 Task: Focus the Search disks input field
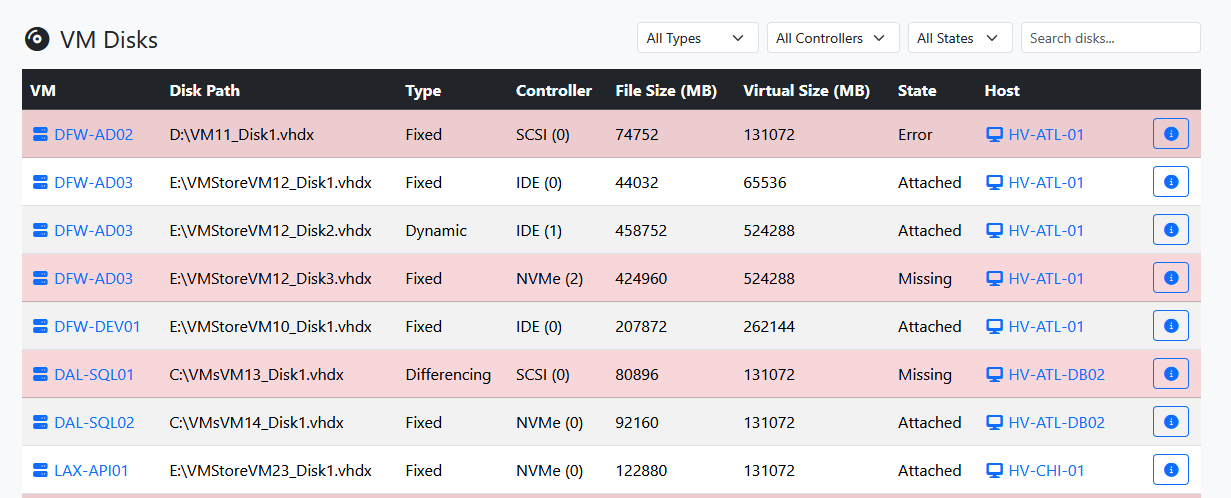coord(1110,38)
